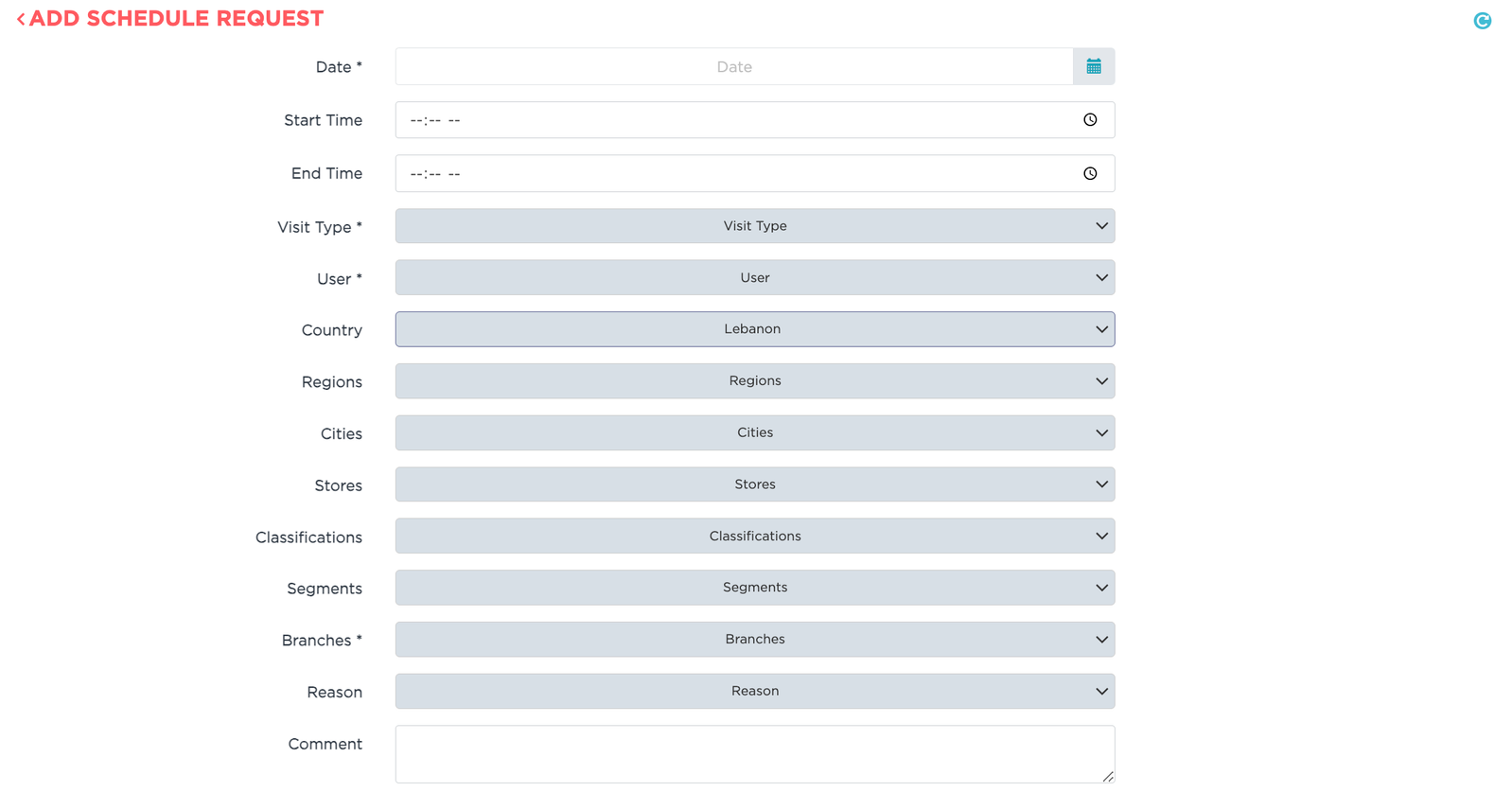Open the Visit Type dropdown

[x=754, y=226]
